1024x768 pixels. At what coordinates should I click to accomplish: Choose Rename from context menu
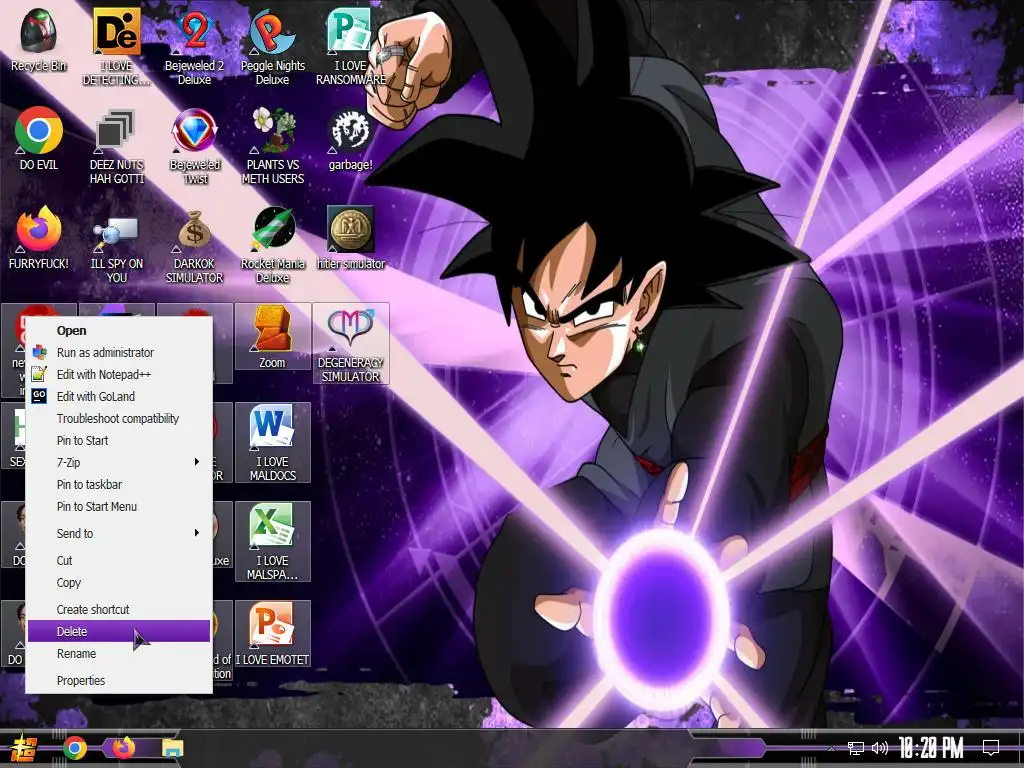tap(119, 654)
